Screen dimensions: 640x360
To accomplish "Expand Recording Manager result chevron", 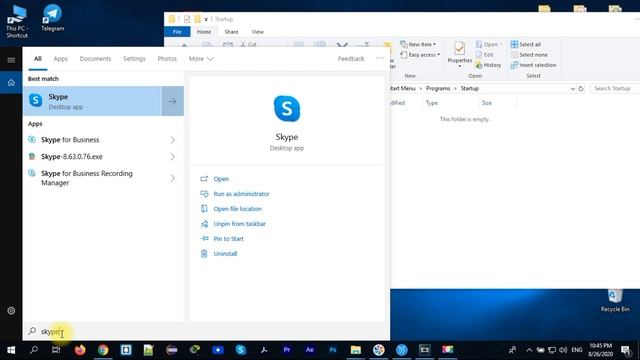I will click(x=172, y=178).
